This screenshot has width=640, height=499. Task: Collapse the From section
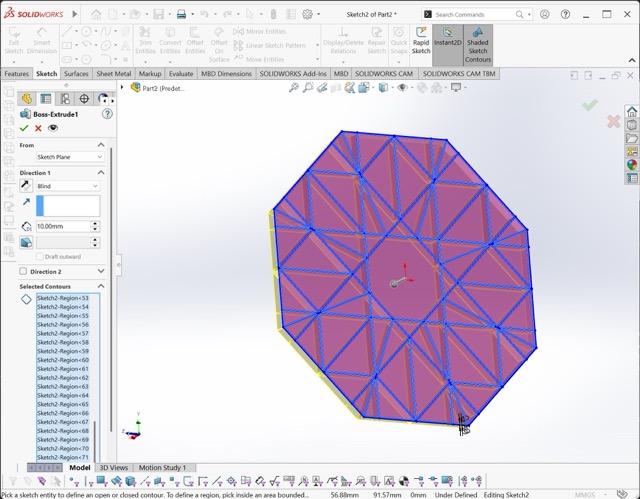tap(101, 145)
